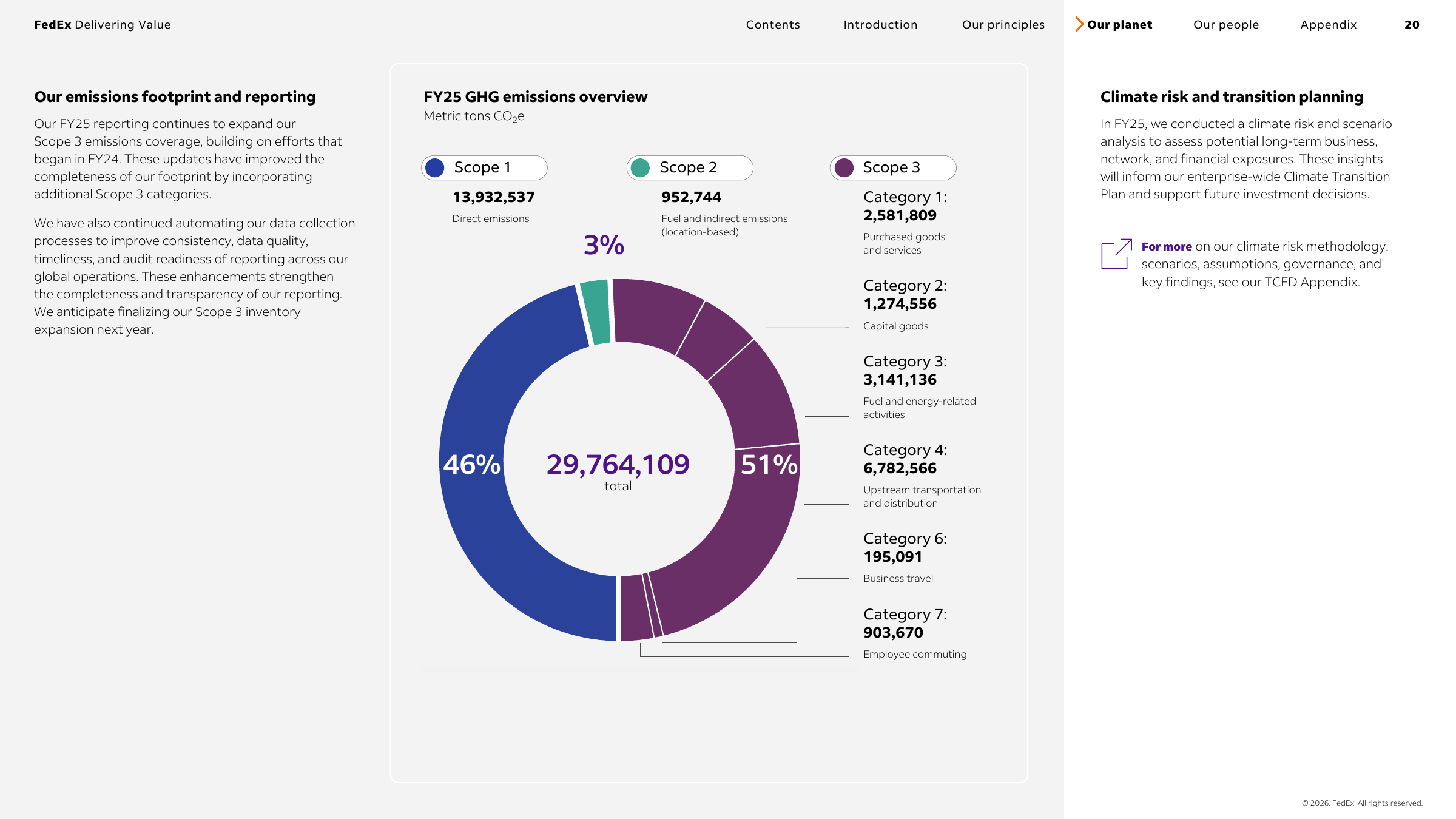Click the teal 3% donut slice

point(596,312)
